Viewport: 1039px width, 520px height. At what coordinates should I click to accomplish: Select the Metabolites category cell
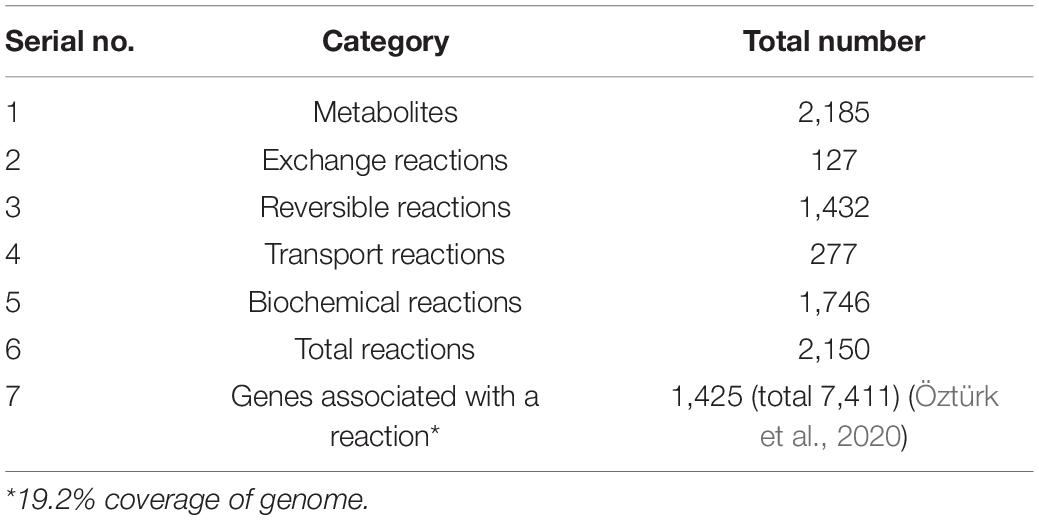tap(385, 112)
